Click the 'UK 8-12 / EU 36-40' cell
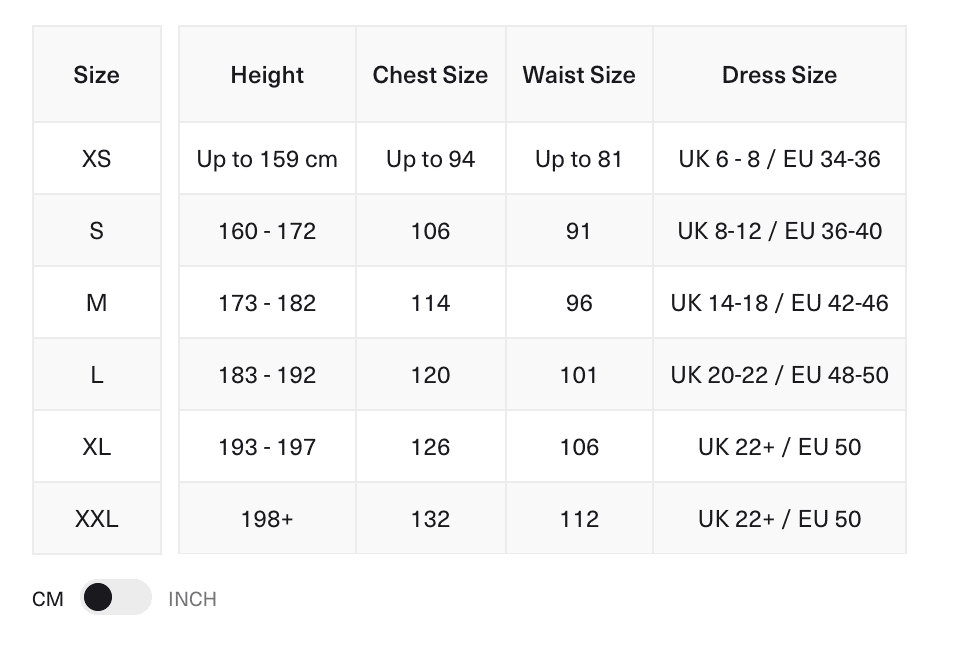970x658 pixels. pos(779,231)
